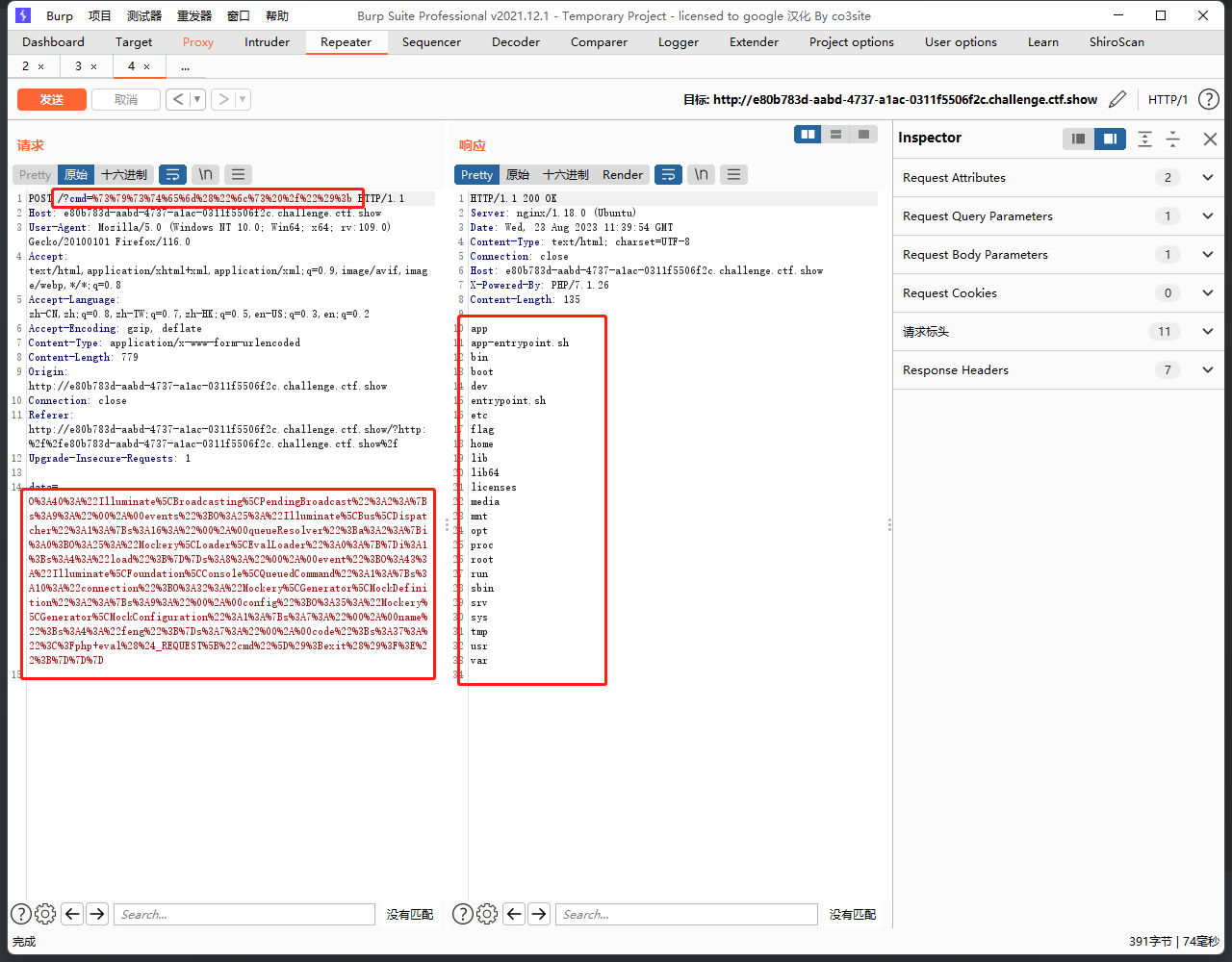Click the 取消 cancel button

click(126, 99)
